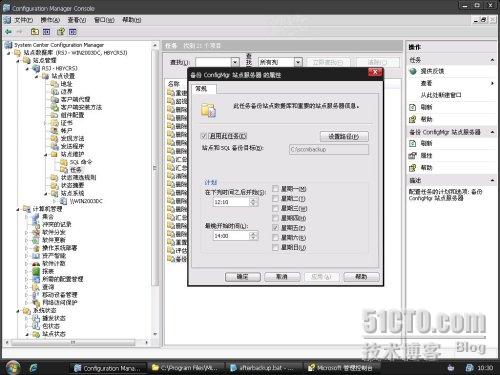Click the 发现方法 icon in the tree
The height and width of the screenshot is (375, 500).
(55, 138)
